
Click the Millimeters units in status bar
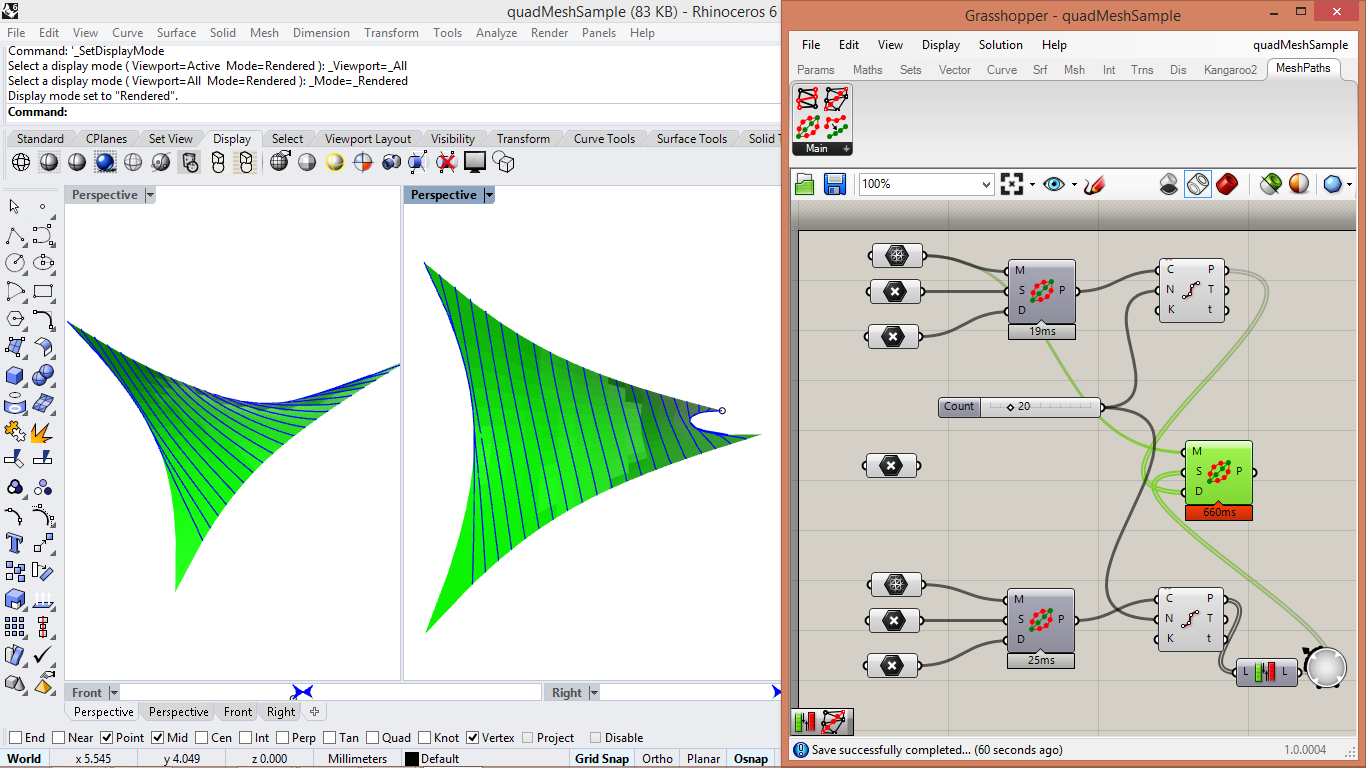(x=357, y=759)
